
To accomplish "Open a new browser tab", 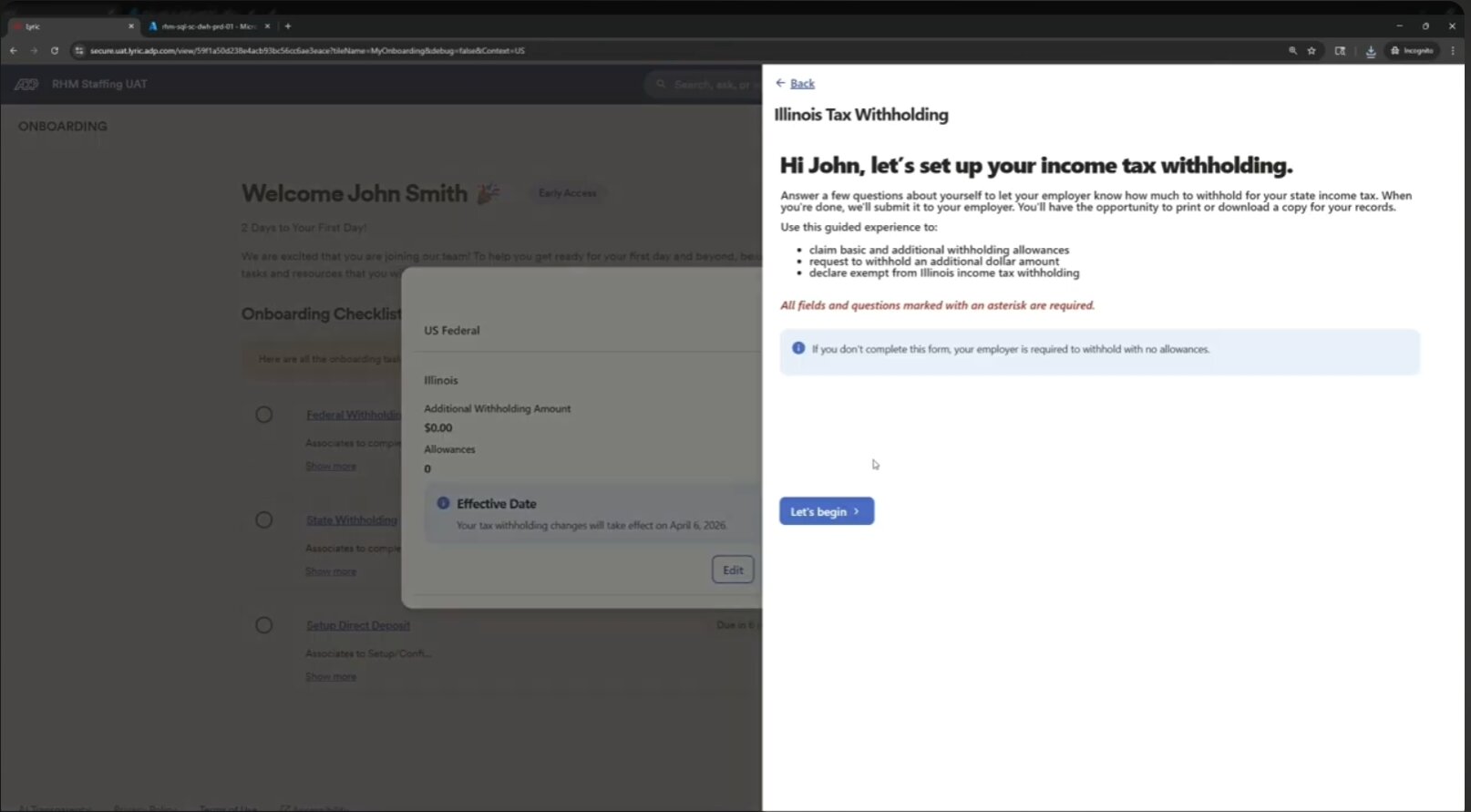I will tap(288, 26).
